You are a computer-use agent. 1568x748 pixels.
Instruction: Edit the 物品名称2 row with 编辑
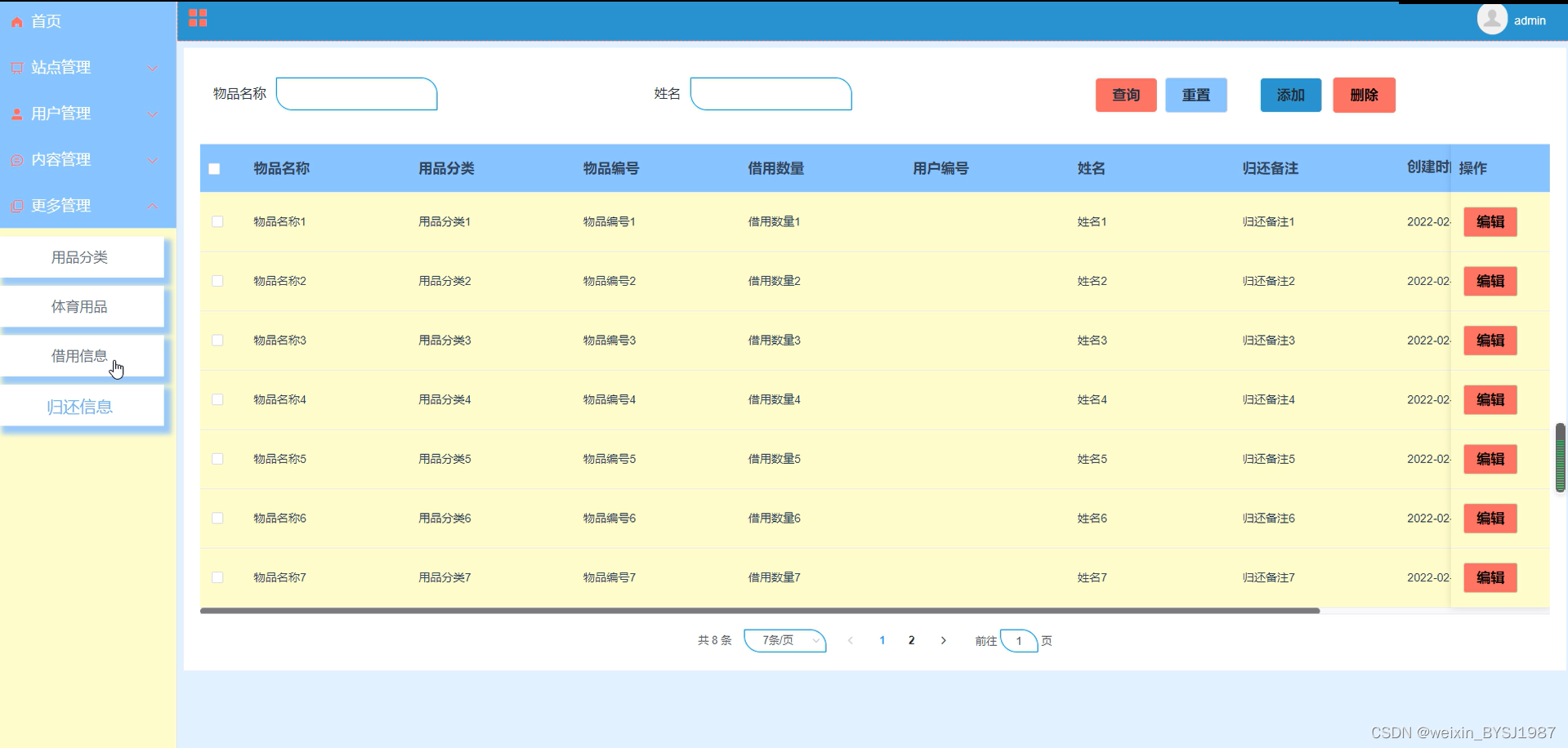pos(1490,281)
